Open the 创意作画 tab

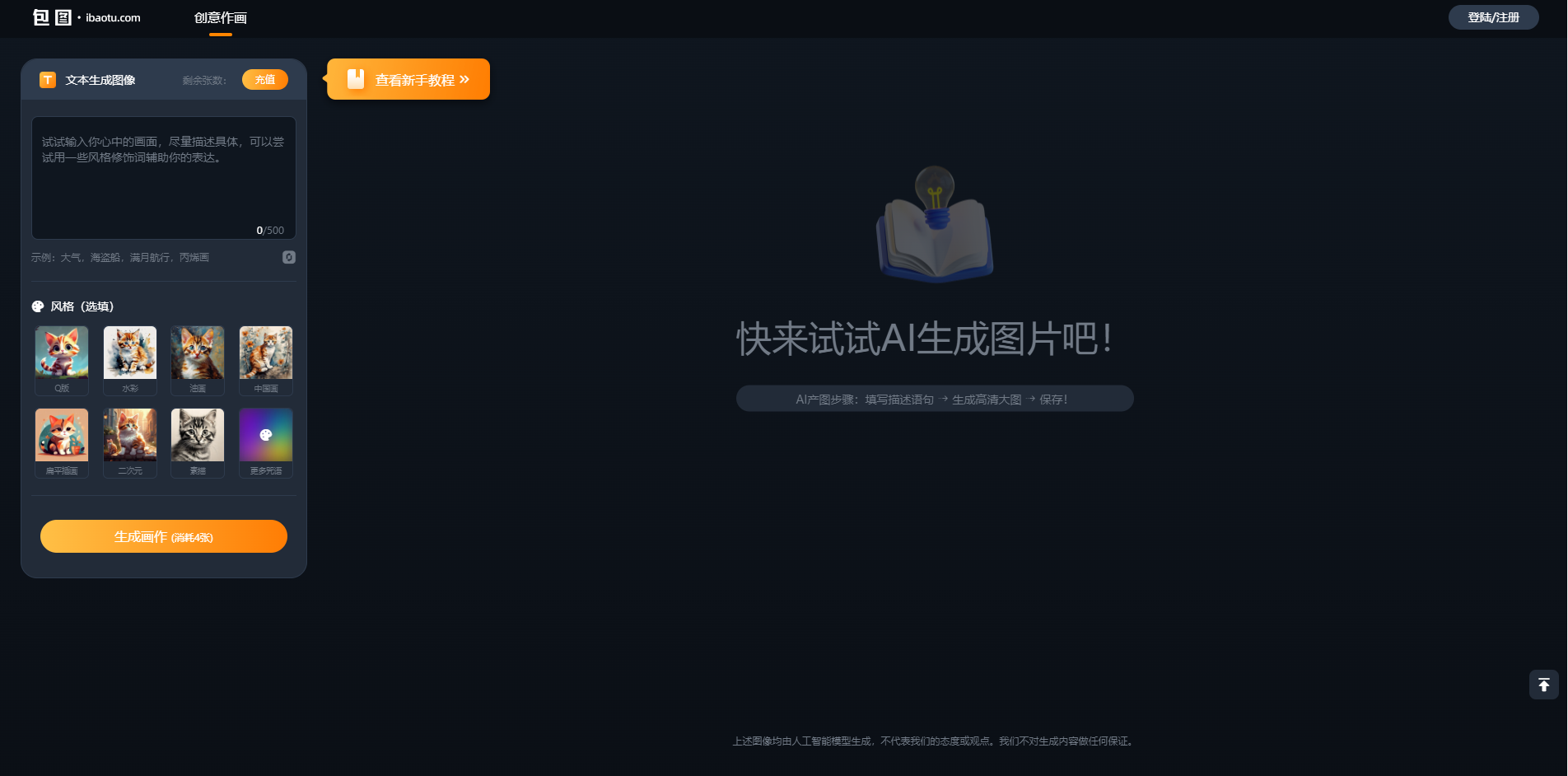(x=220, y=18)
